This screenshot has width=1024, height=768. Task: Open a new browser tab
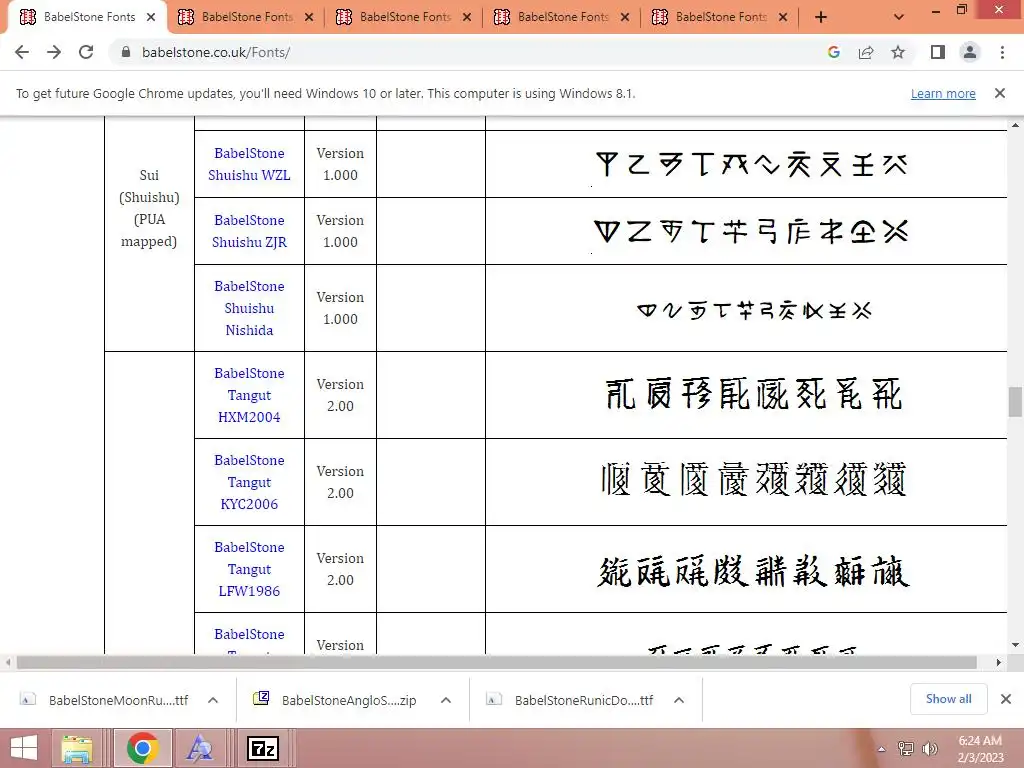coord(821,18)
